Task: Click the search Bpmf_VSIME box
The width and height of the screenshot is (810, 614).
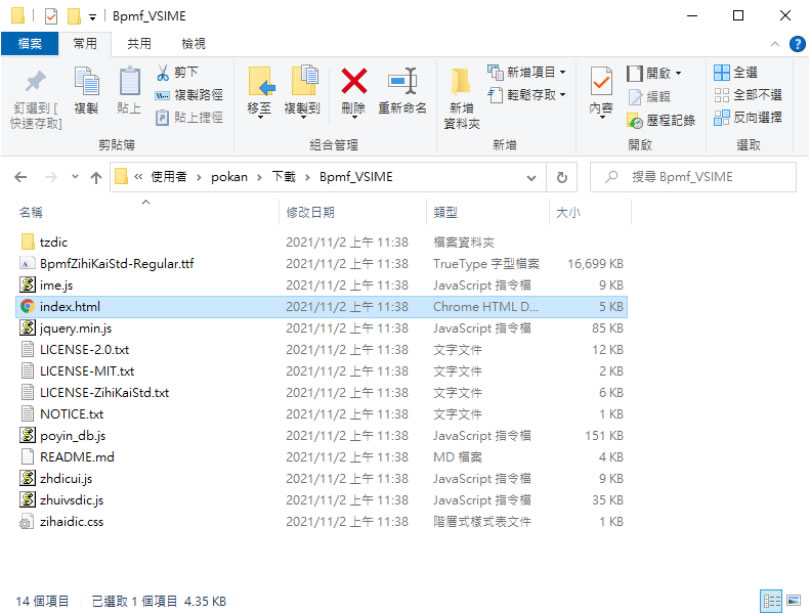Action: pyautogui.click(x=693, y=177)
